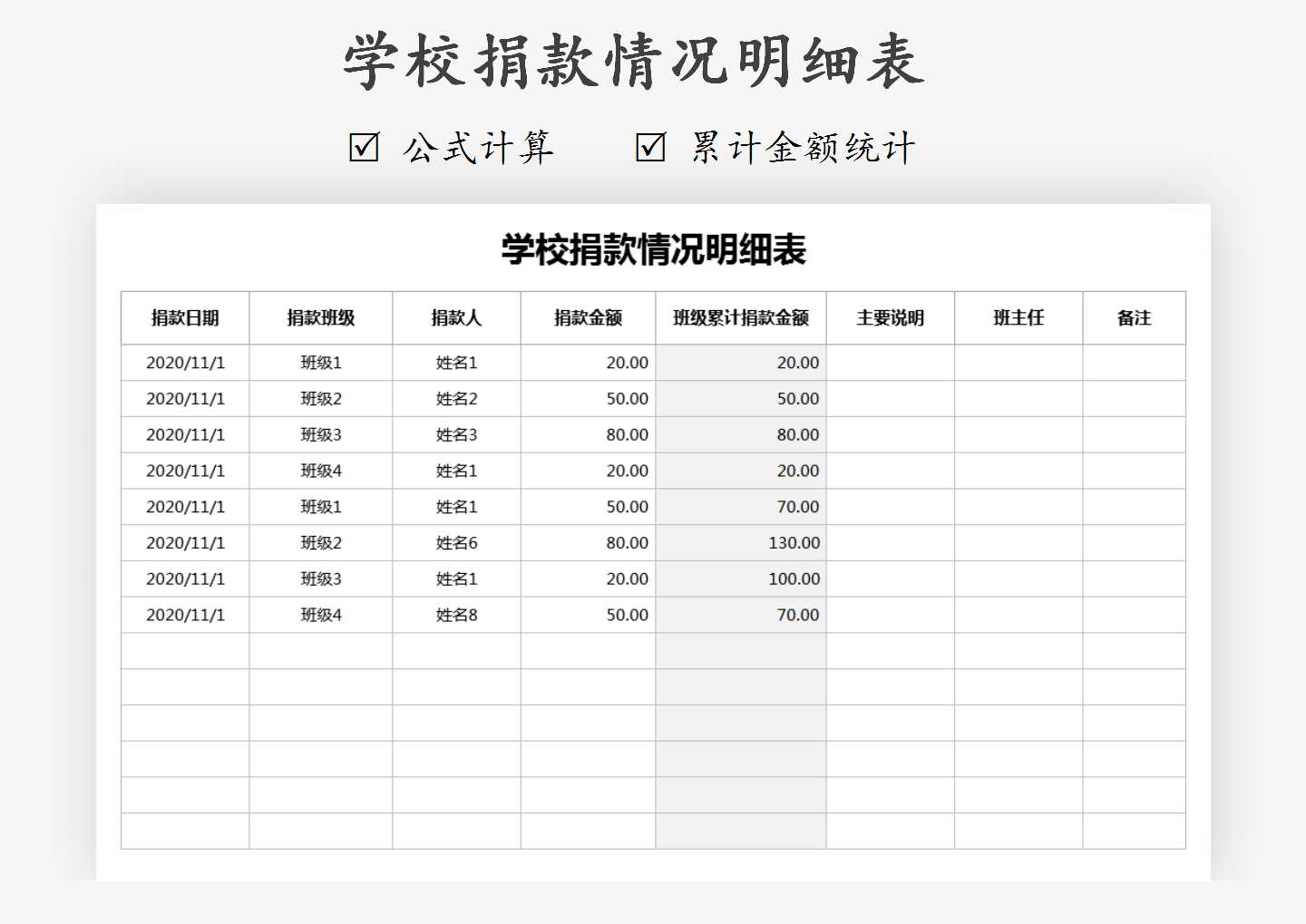Screen dimensions: 1306x924
Task: Select the 捐款金额 column header
Action: tap(588, 317)
